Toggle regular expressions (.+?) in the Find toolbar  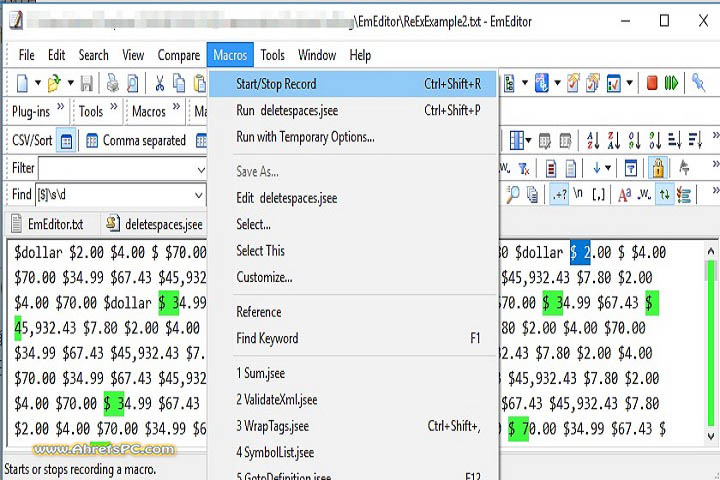(559, 195)
